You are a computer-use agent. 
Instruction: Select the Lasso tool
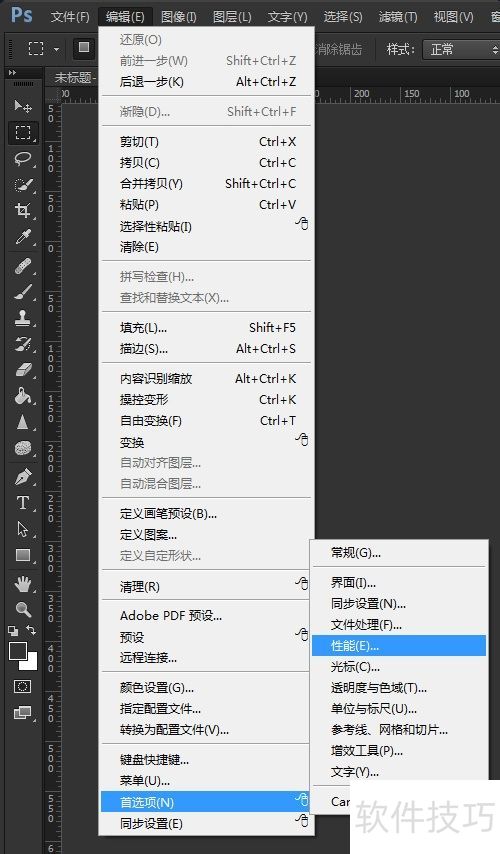click(x=22, y=158)
